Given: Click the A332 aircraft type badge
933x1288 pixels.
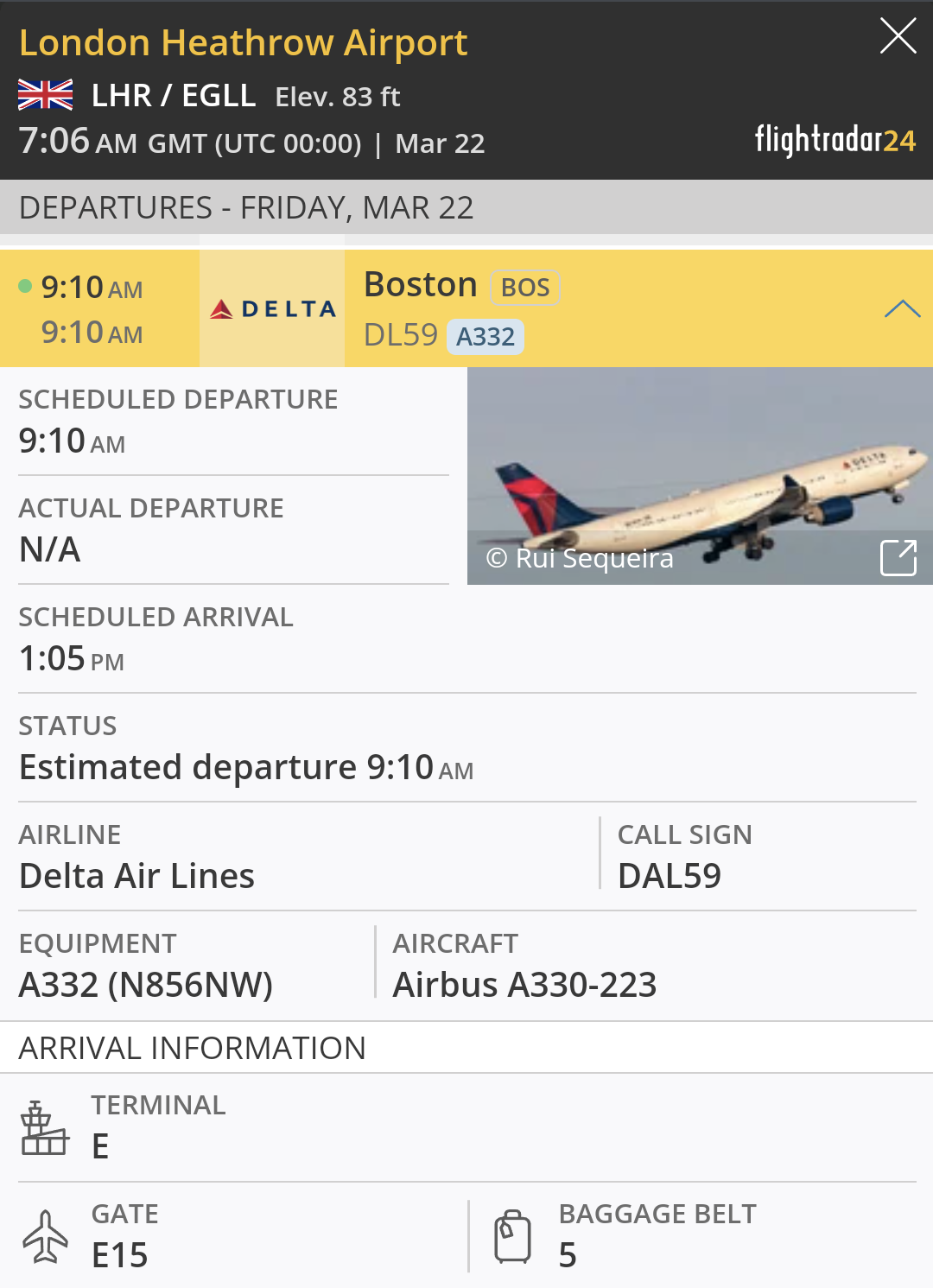Looking at the screenshot, I should coord(486,336).
